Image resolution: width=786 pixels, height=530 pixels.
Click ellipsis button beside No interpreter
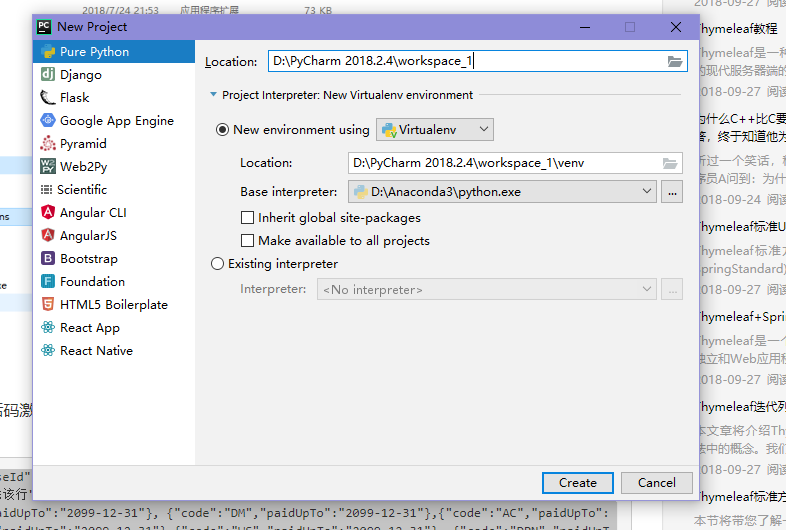[x=672, y=290]
